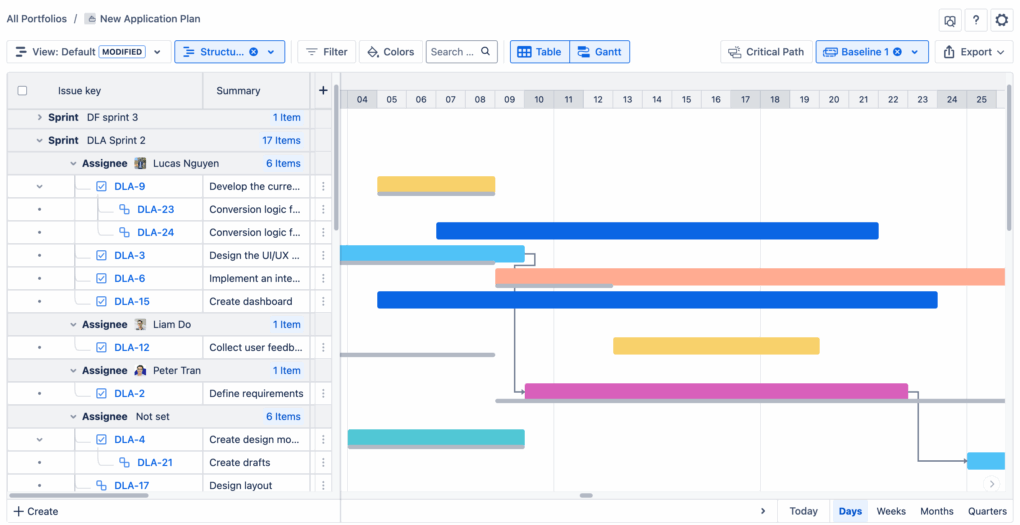
Task: Open row menu for DLA-23
Action: pyautogui.click(x=323, y=209)
